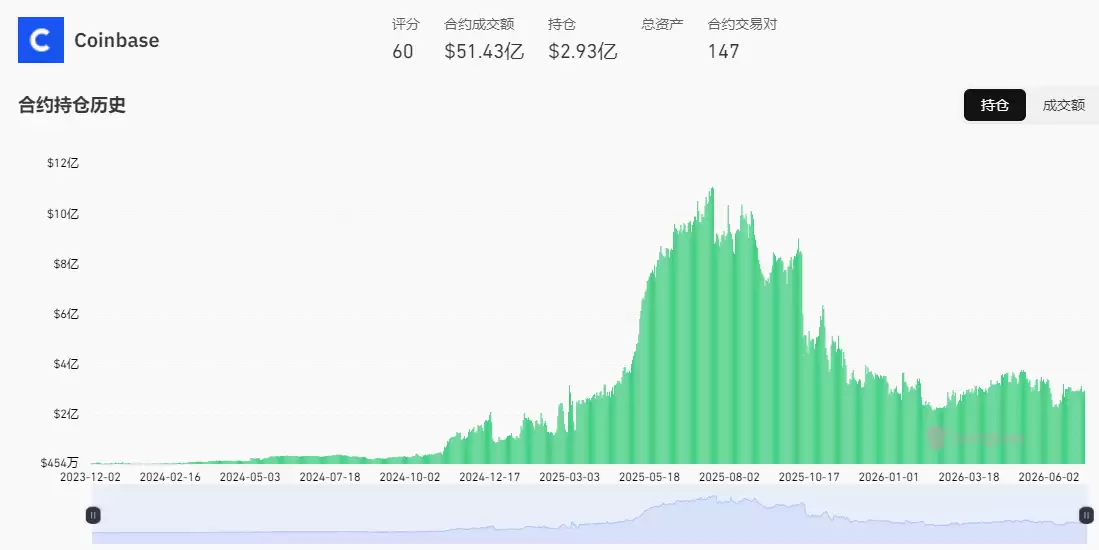Image resolution: width=1099 pixels, height=550 pixels.
Task: Click the mini chart range overview
Action: pyautogui.click(x=589, y=516)
